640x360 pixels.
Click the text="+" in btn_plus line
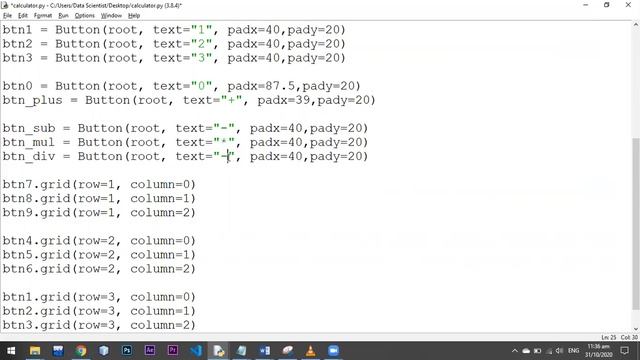click(212, 100)
